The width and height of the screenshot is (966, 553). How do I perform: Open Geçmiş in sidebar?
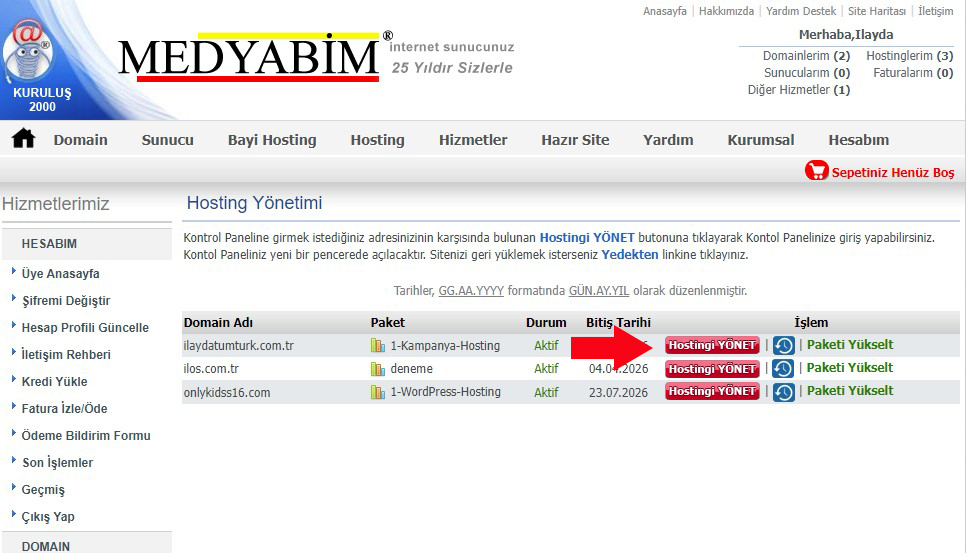[x=43, y=490]
